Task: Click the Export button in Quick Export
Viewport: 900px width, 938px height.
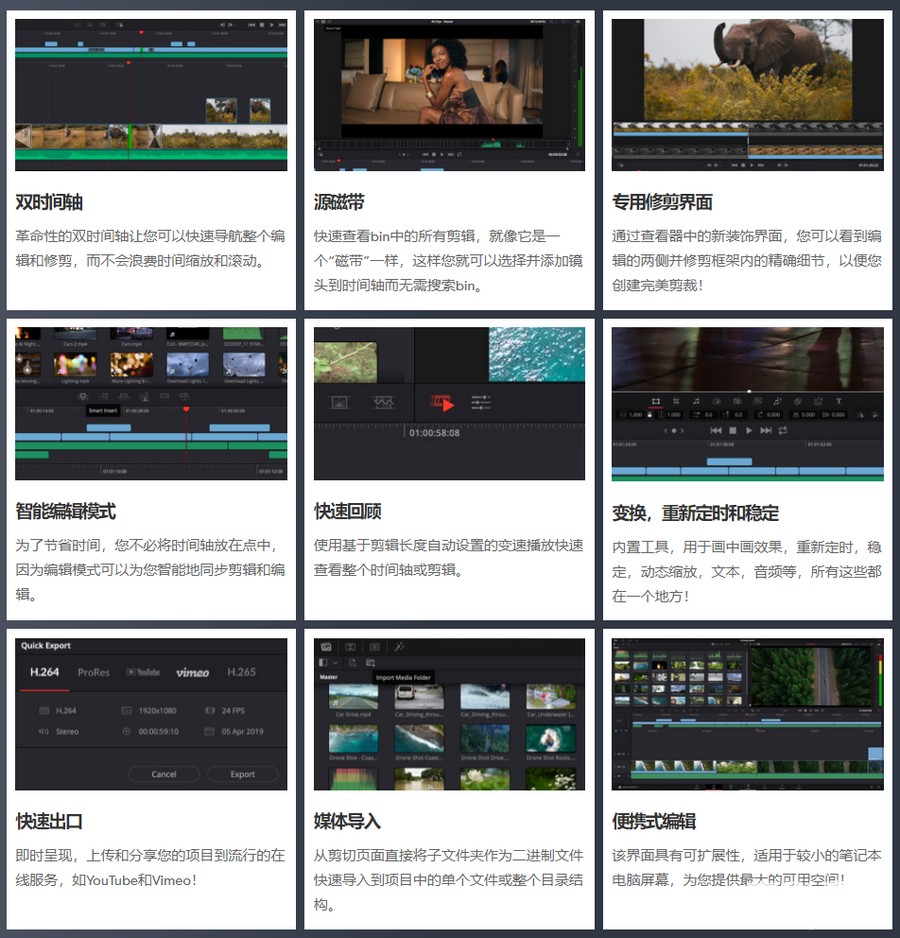Action: point(242,774)
